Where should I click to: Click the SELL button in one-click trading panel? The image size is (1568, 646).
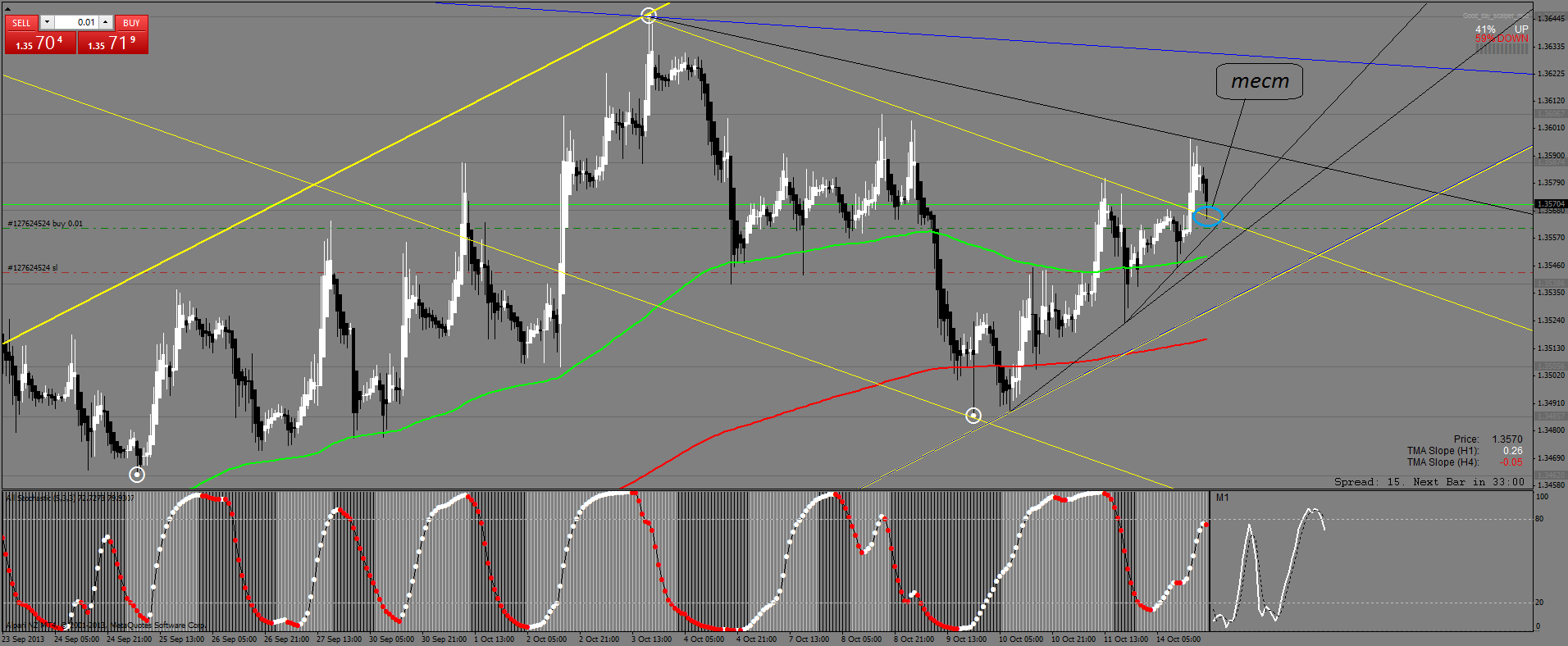pyautogui.click(x=21, y=23)
